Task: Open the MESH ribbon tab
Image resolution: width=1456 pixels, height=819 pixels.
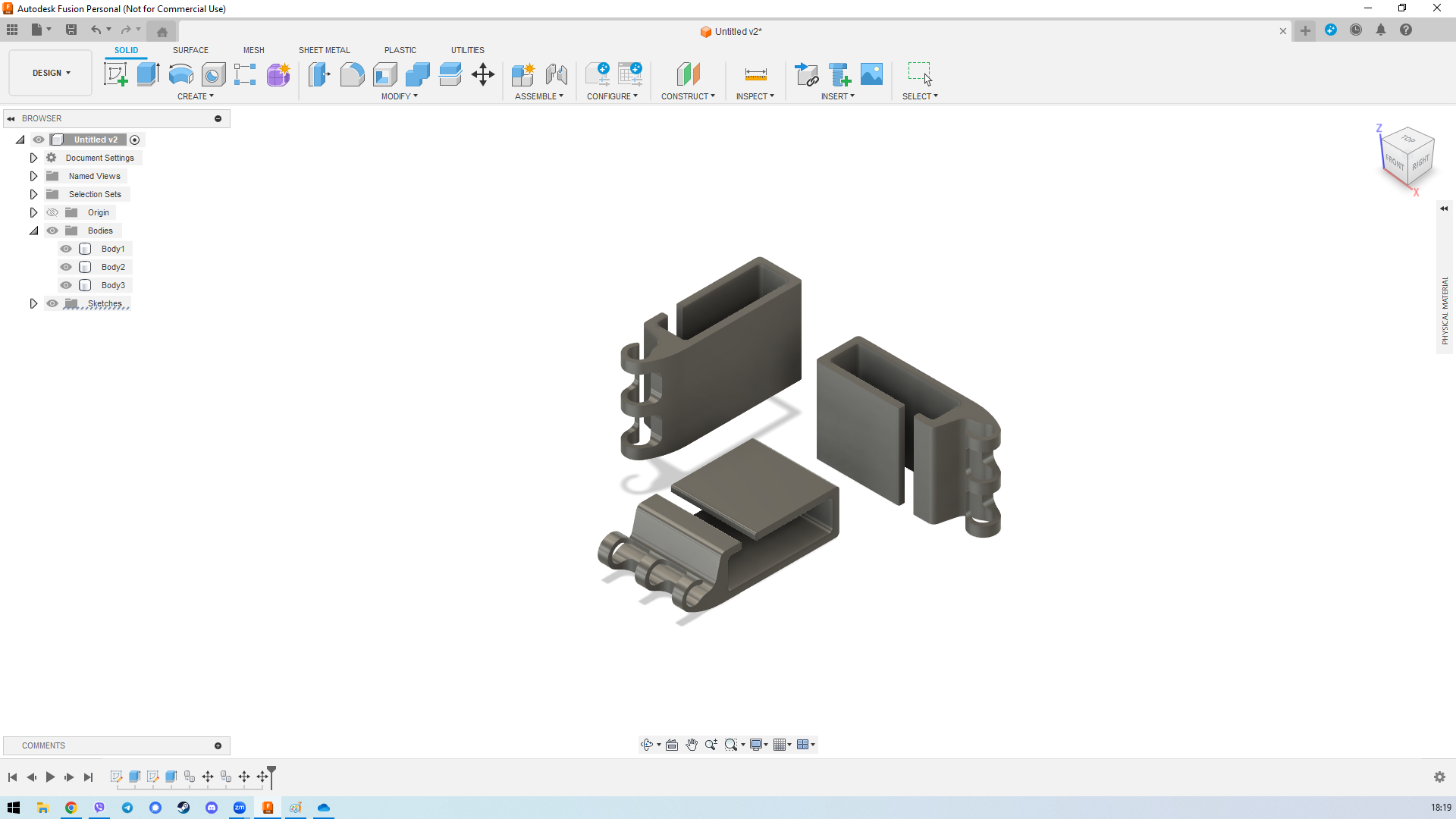Action: [253, 50]
